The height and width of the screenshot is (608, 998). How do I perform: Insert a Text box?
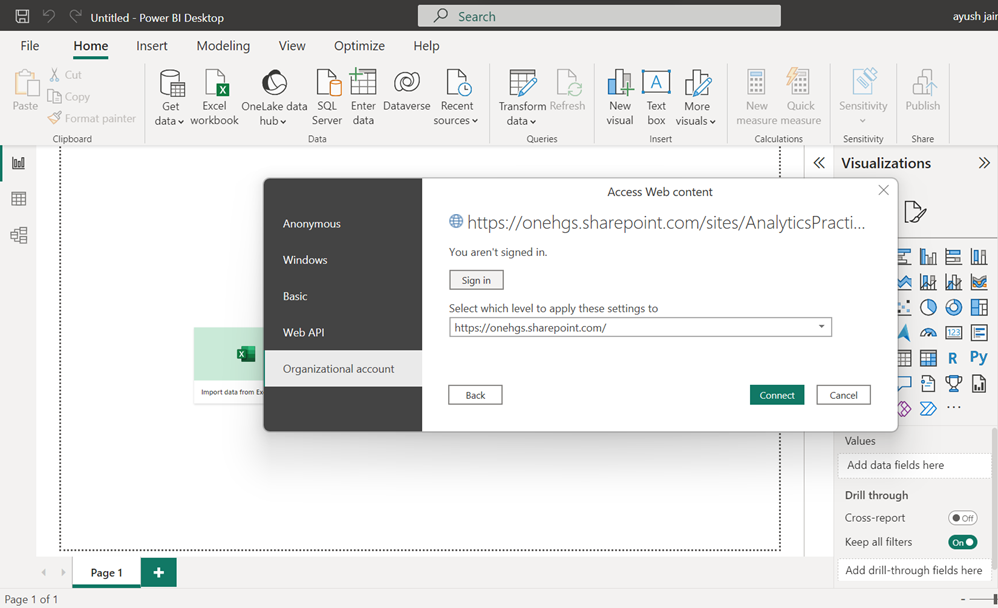point(656,97)
